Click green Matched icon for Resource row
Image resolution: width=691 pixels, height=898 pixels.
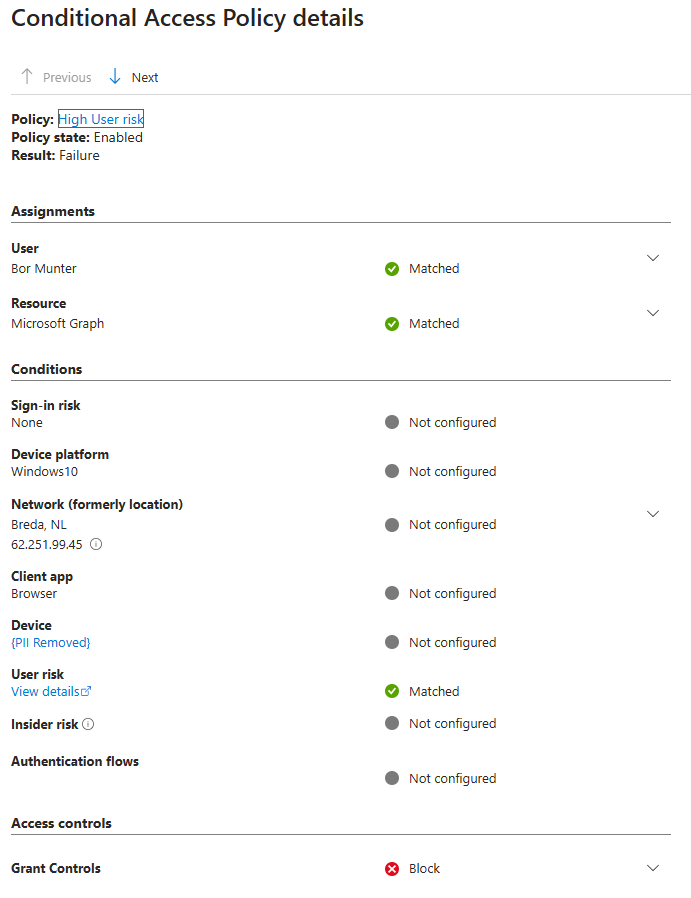pyautogui.click(x=392, y=324)
